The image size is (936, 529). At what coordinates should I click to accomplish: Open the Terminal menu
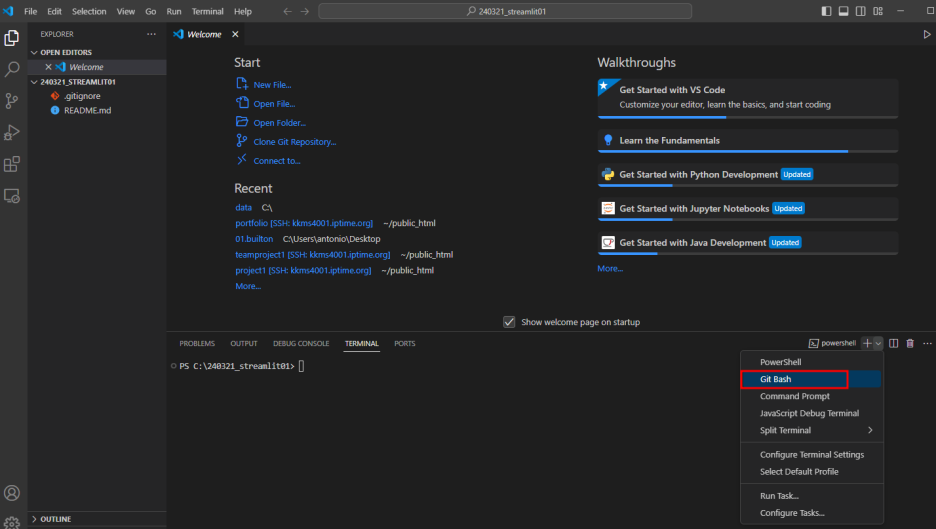[x=207, y=11]
